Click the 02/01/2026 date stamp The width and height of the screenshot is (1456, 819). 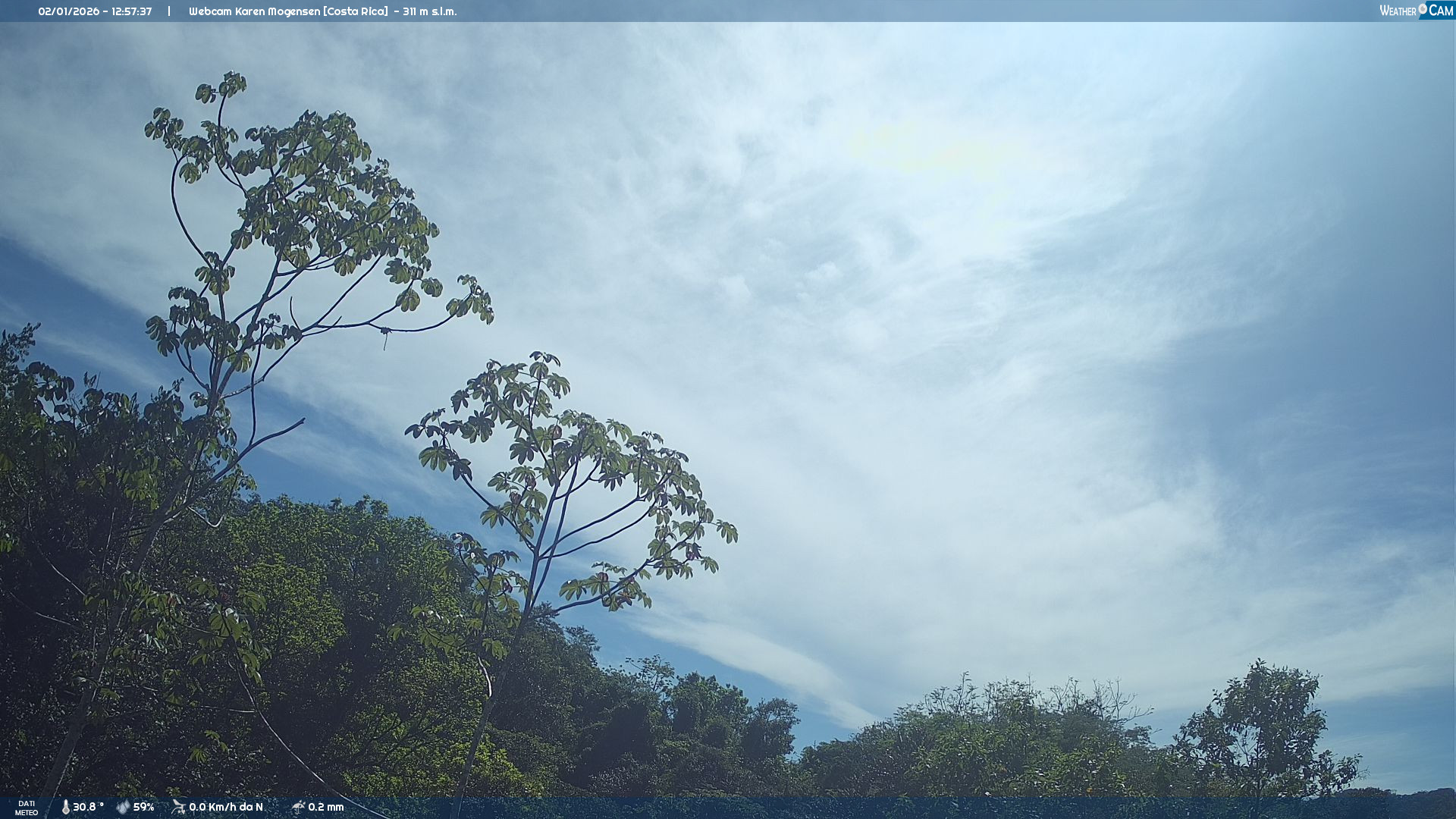click(69, 11)
